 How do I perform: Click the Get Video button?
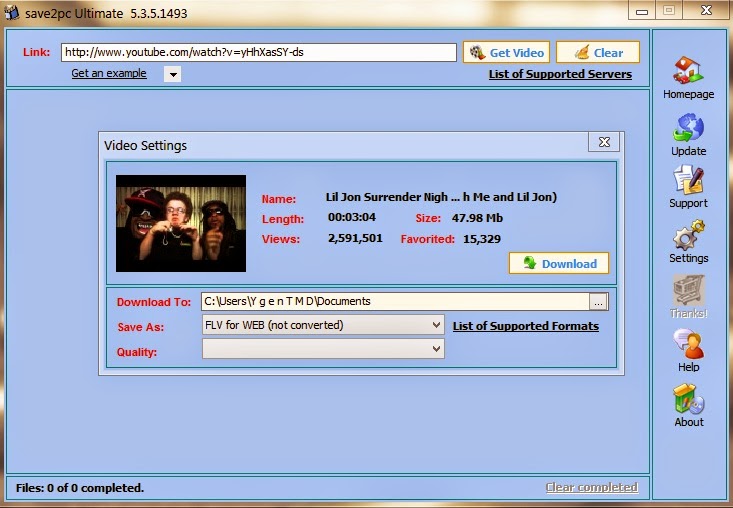point(506,52)
